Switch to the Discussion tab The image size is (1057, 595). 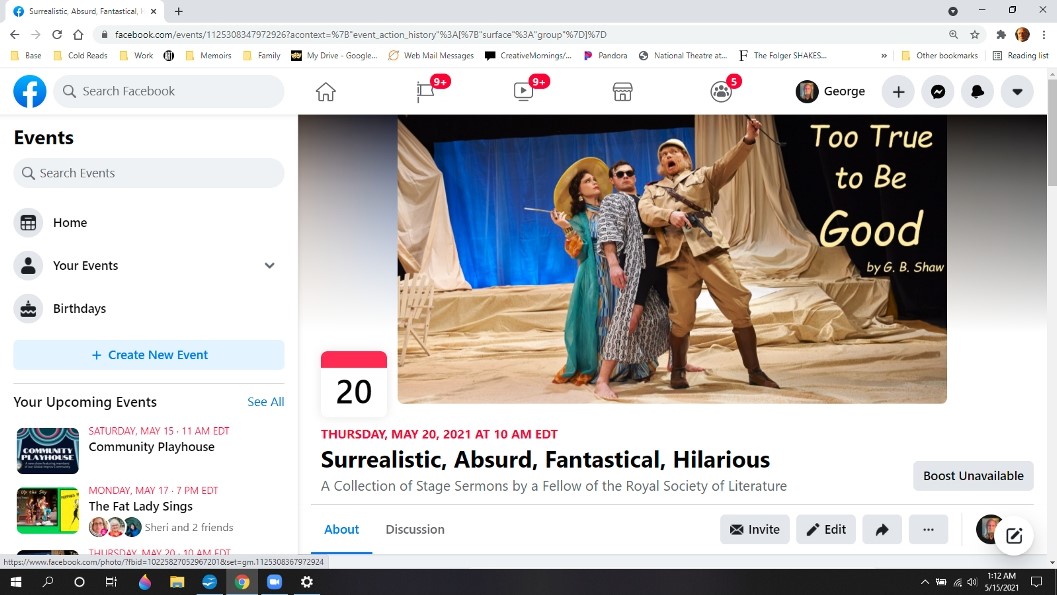(x=415, y=530)
